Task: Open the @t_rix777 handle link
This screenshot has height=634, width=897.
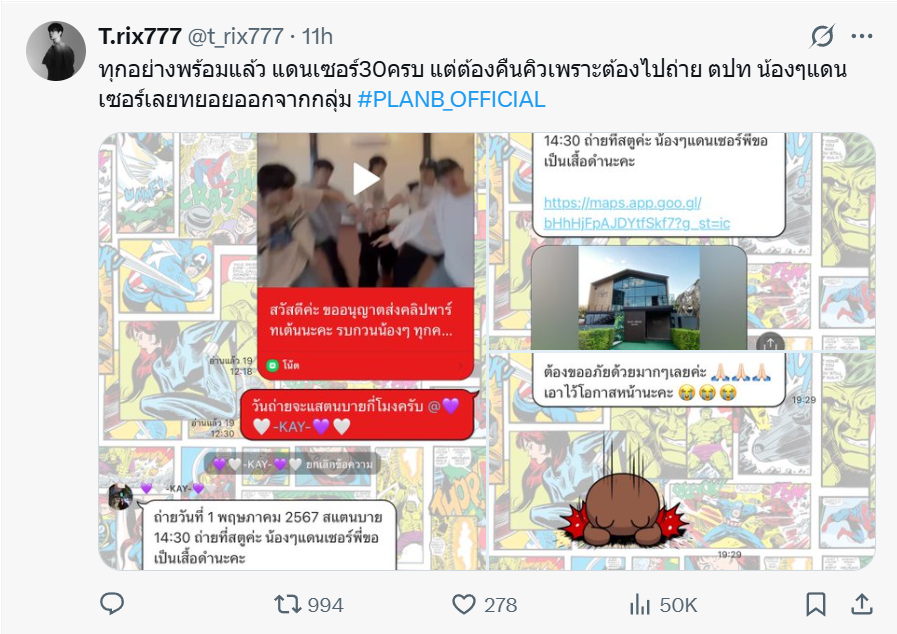Action: click(235, 36)
